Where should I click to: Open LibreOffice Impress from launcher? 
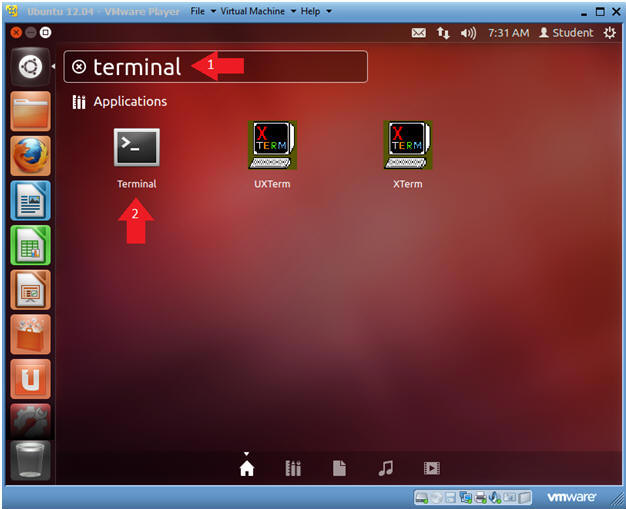[30, 290]
